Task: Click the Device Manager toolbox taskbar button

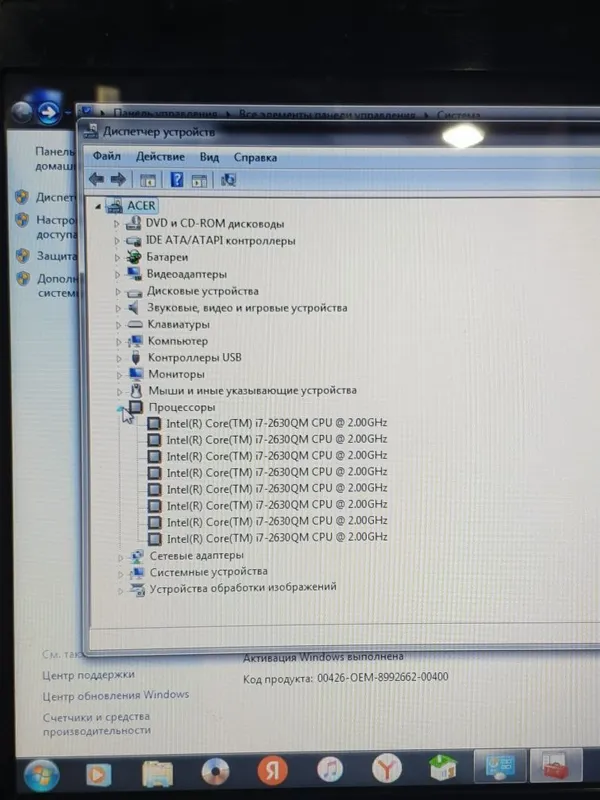Action: [x=556, y=765]
